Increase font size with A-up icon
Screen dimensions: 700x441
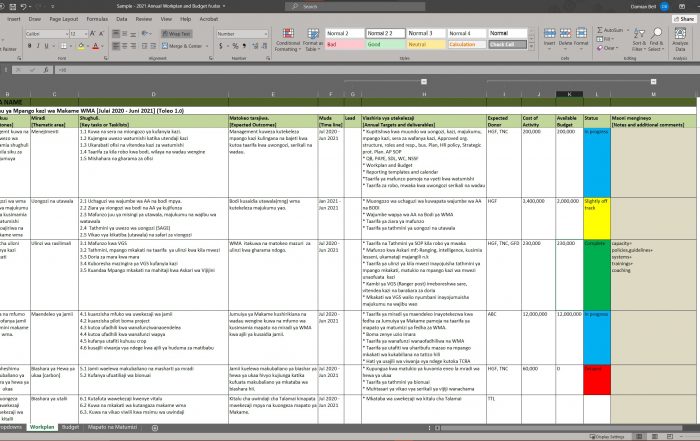(92, 34)
